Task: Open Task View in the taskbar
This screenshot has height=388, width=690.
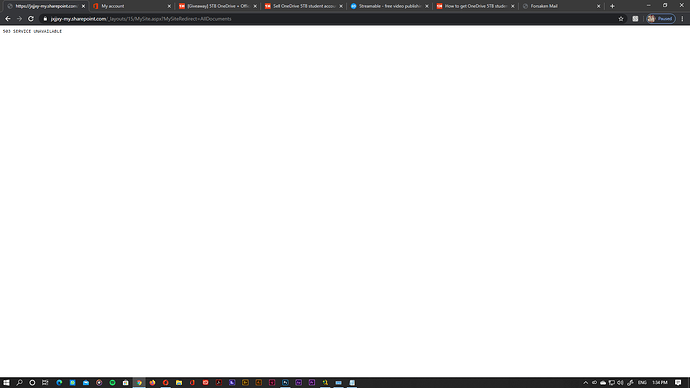Action: (45, 383)
